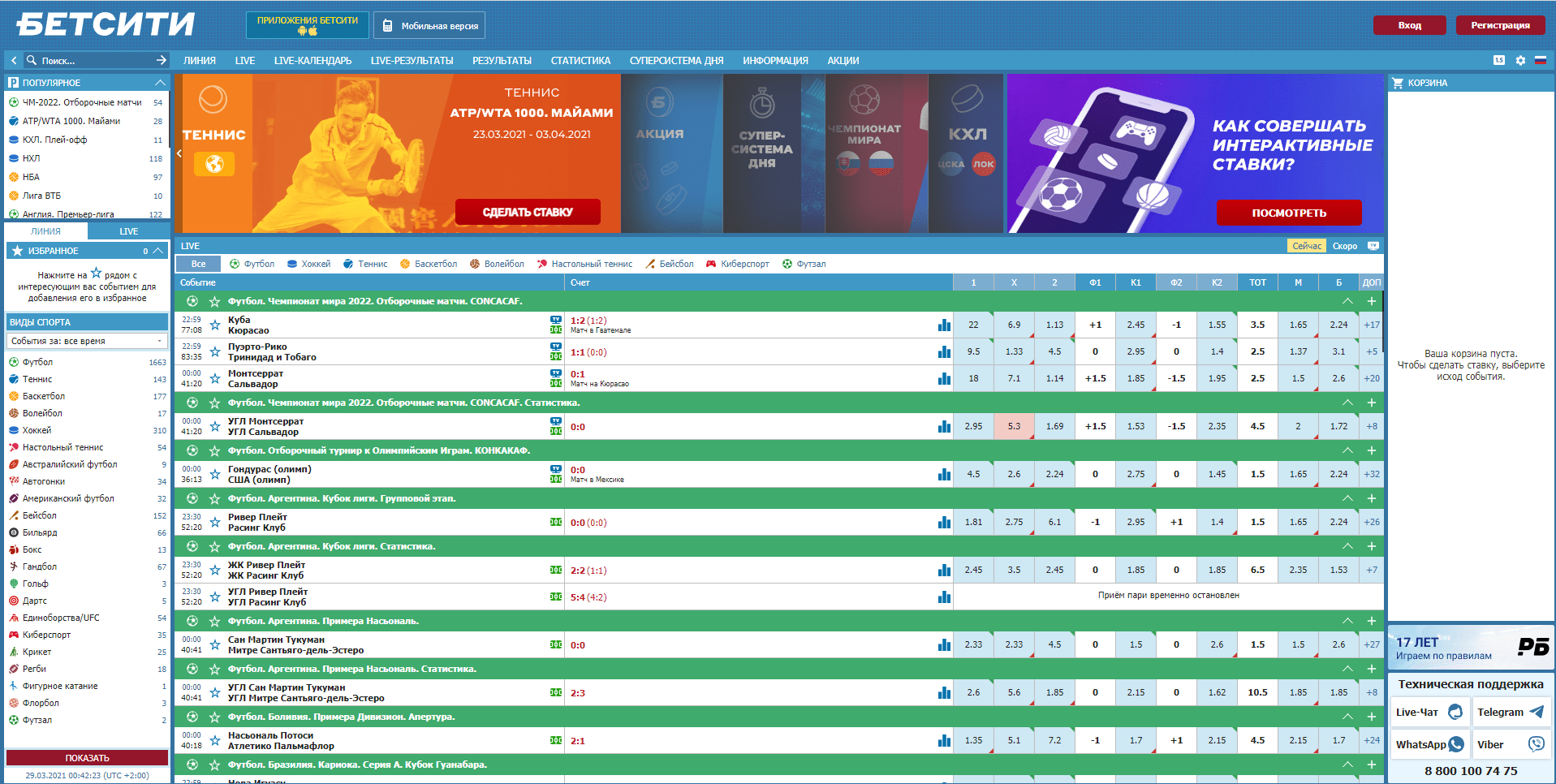Open the settings gear icon in navigation bar
1556x784 pixels.
point(1520,60)
